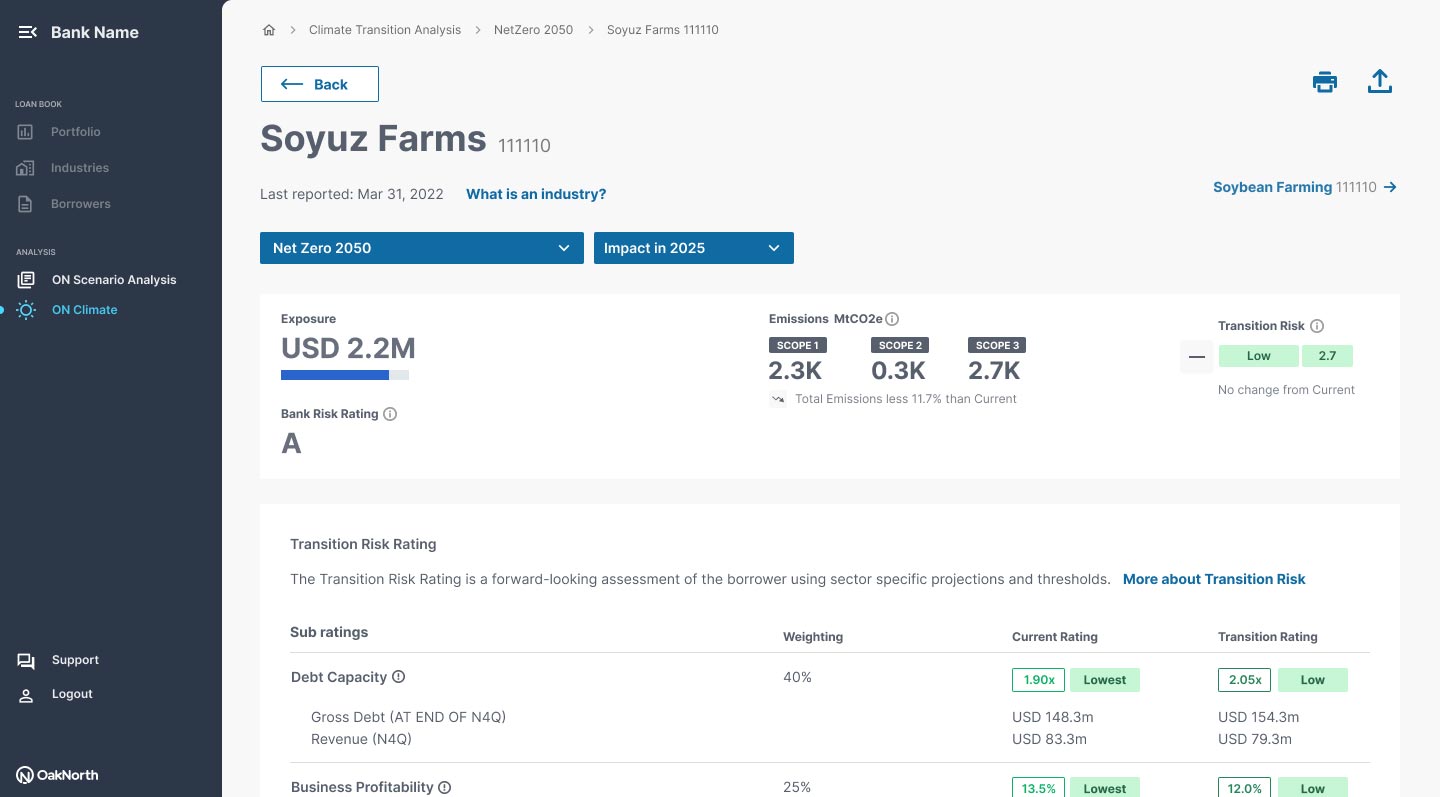1440x797 pixels.
Task: Open Borrowers in the sidebar
Action: tap(64, 204)
